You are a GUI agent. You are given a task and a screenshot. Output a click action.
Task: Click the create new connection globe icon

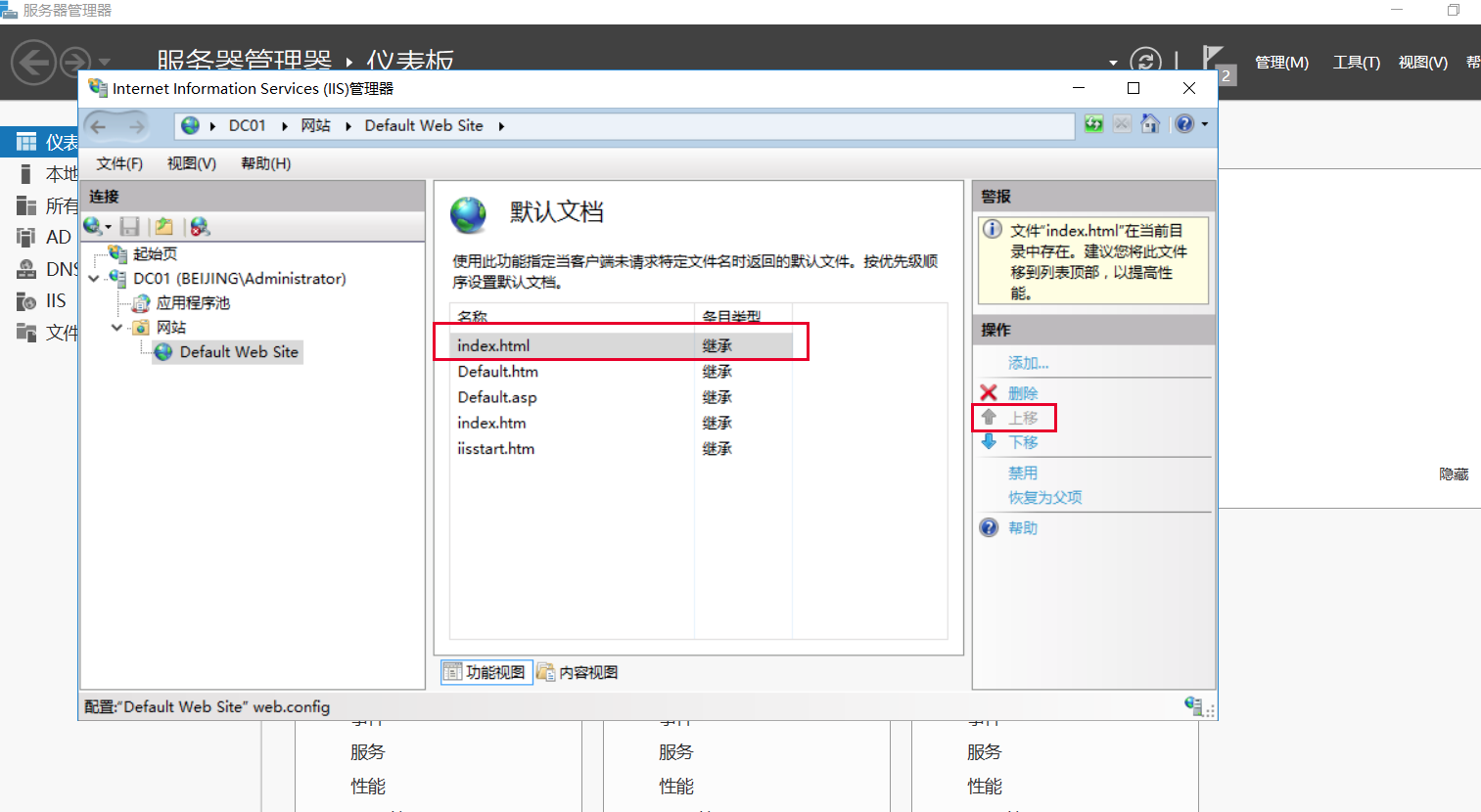[93, 227]
